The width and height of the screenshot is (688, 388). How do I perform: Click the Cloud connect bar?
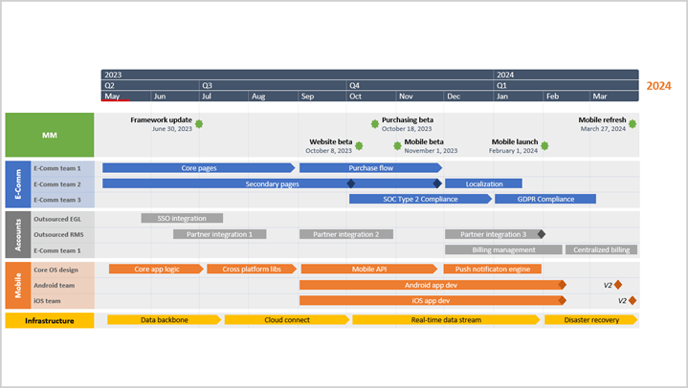tap(287, 320)
